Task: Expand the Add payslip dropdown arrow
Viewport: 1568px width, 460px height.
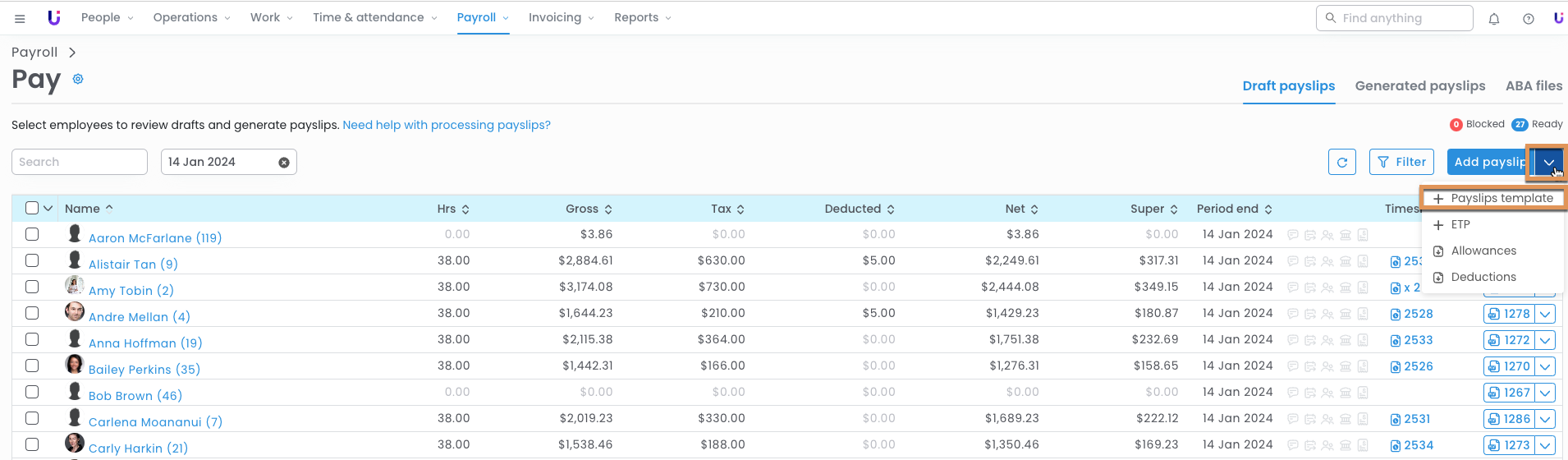Action: 1548,162
